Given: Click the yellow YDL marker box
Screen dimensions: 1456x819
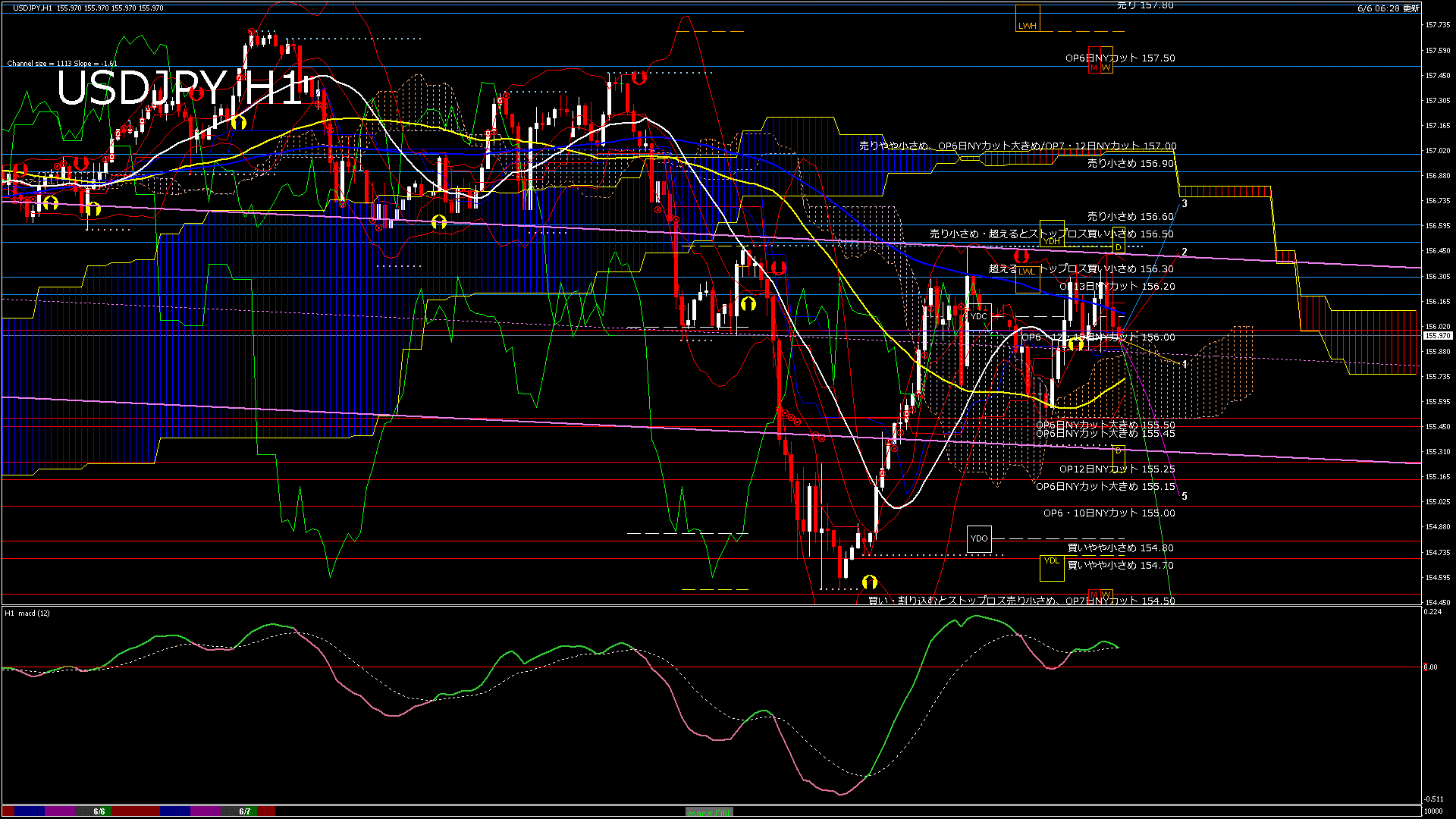Looking at the screenshot, I should (x=1052, y=566).
